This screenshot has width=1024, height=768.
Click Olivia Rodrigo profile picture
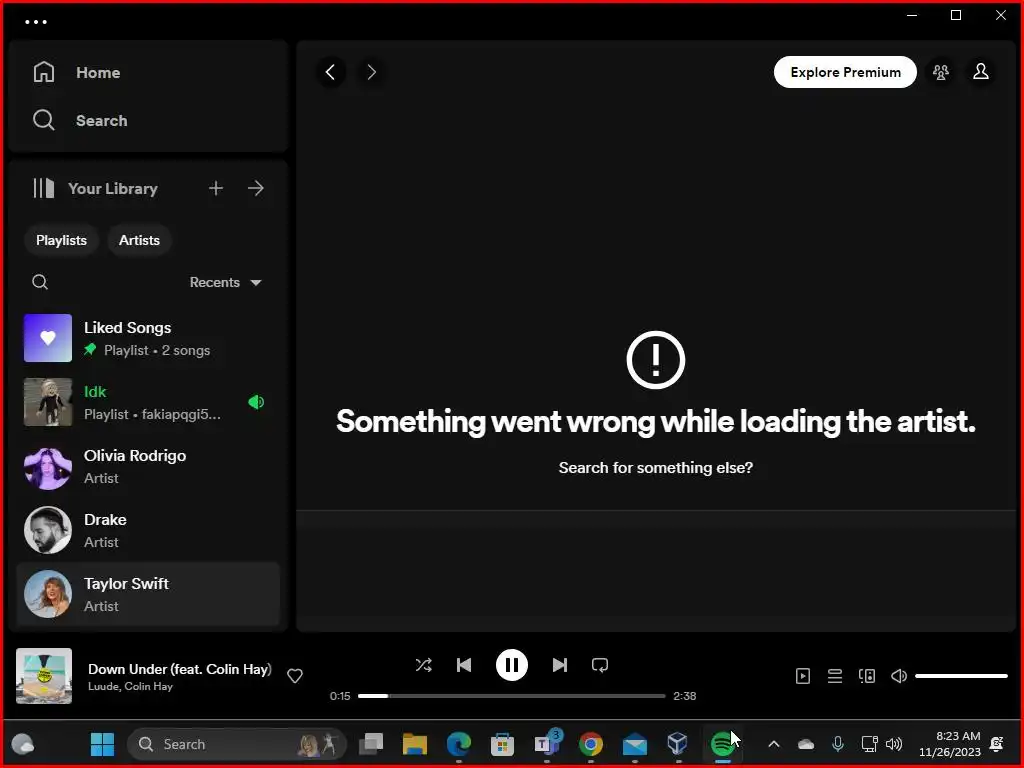(x=48, y=466)
